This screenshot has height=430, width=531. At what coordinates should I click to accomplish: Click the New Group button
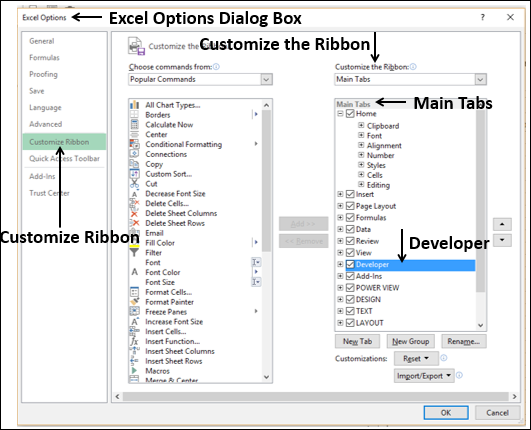coord(410,341)
